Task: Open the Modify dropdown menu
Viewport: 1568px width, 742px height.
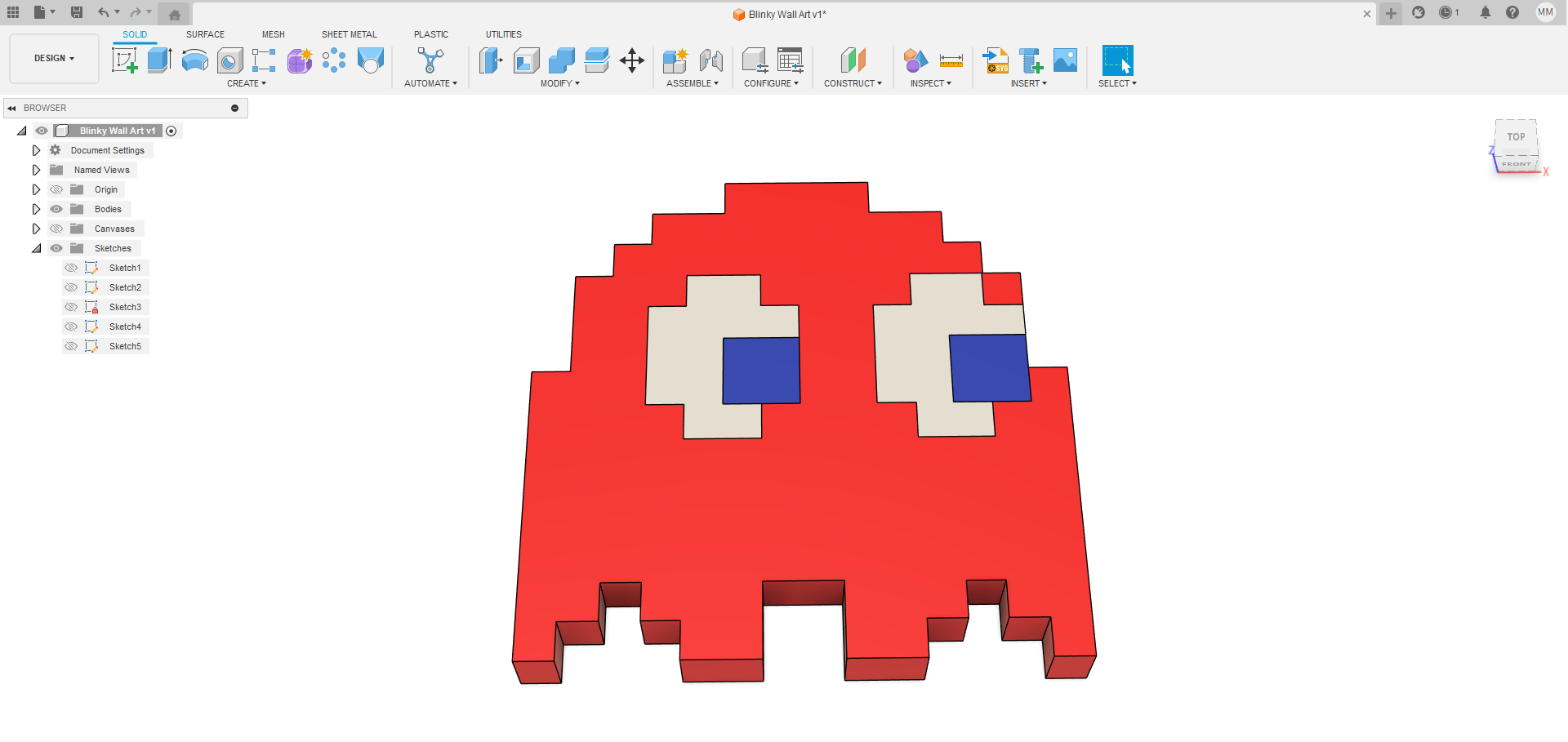Action: (x=560, y=83)
